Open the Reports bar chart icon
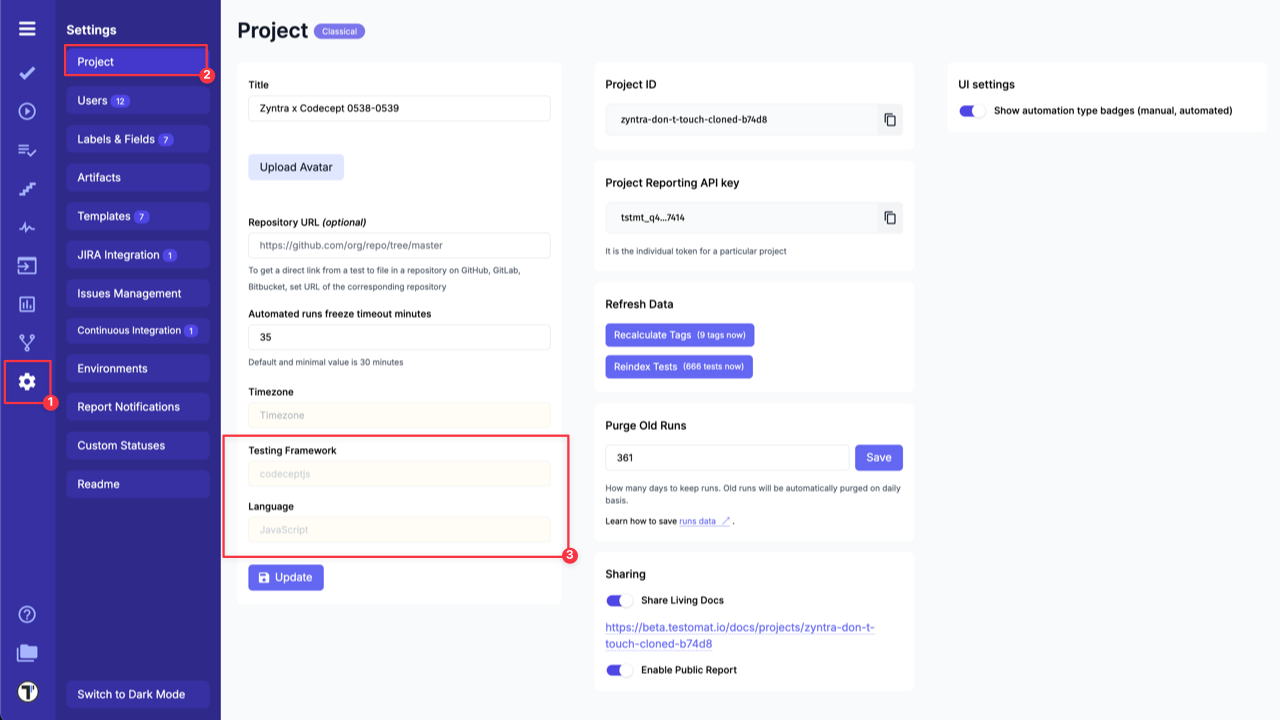 tap(27, 304)
